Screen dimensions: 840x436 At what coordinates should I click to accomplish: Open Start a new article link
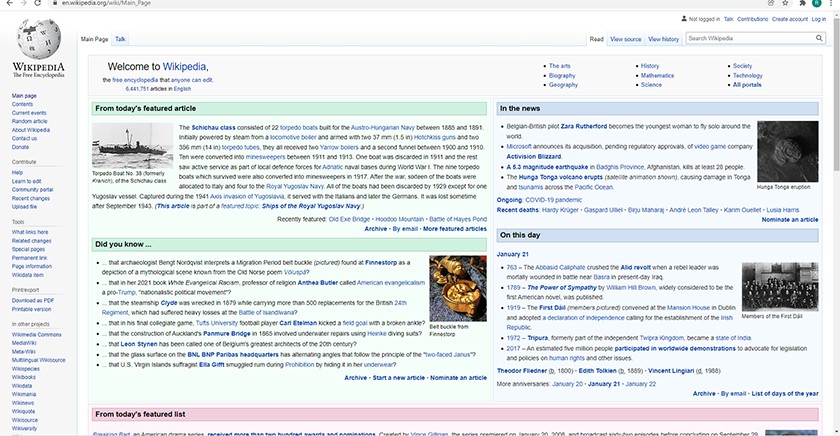click(x=399, y=378)
